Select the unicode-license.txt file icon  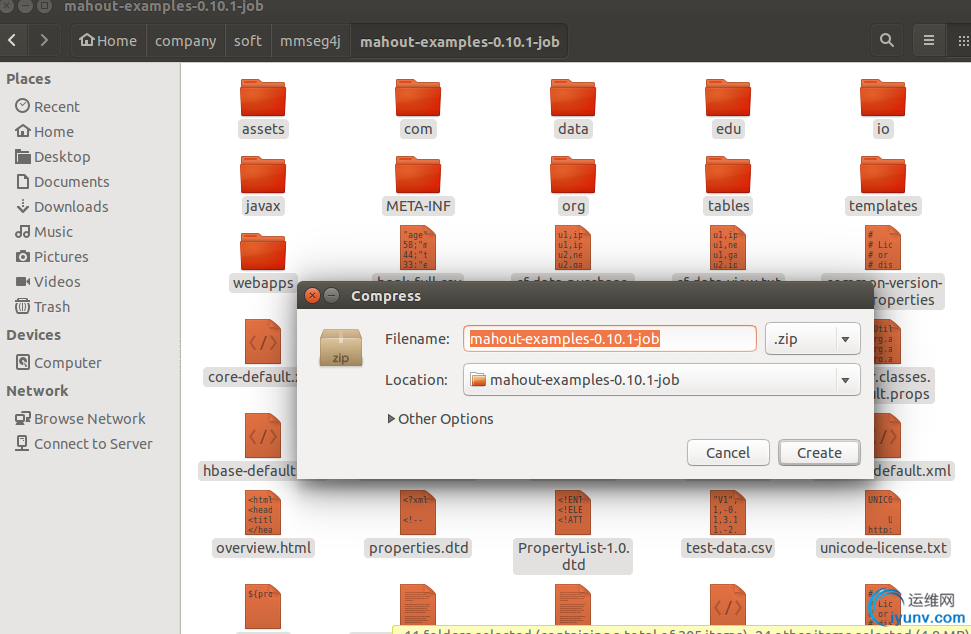coord(882,513)
